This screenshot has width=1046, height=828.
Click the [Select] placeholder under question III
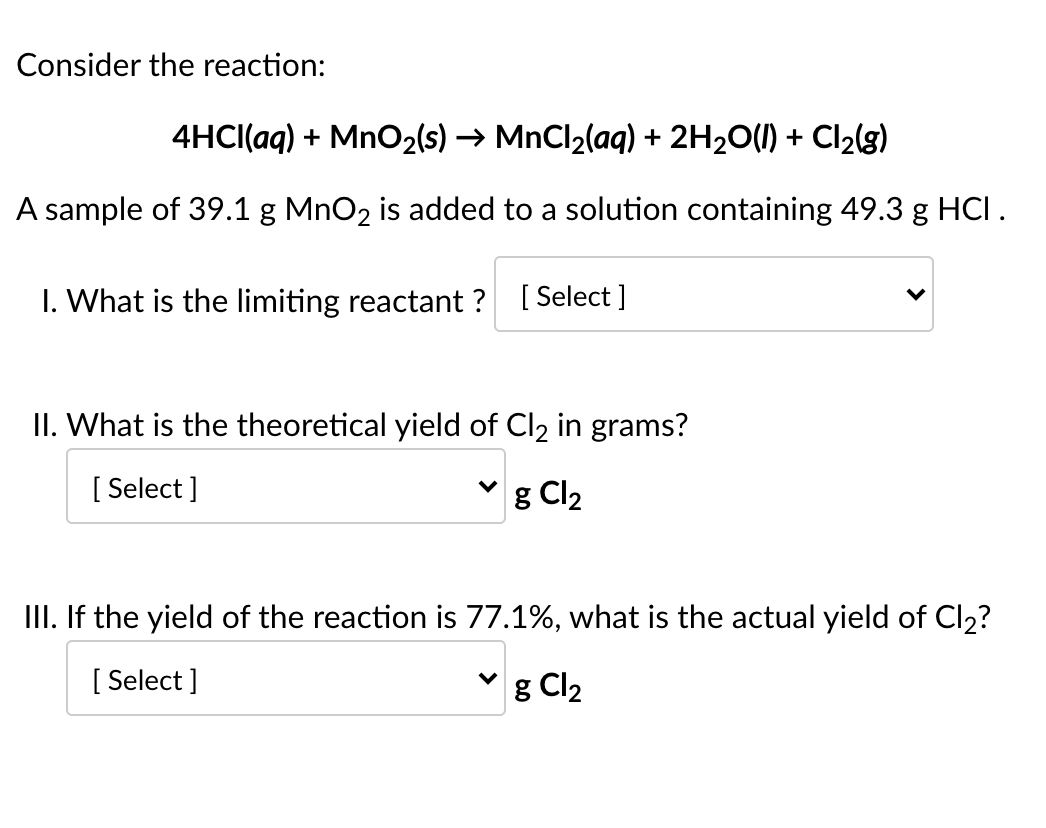pyautogui.click(x=144, y=680)
